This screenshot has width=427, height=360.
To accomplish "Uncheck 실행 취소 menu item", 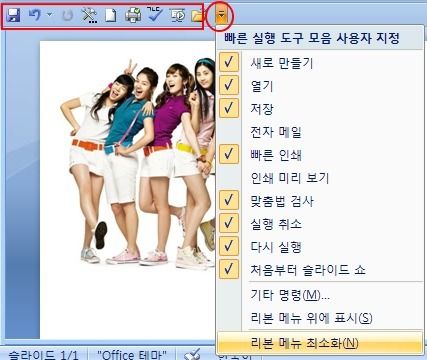I will tap(319, 223).
